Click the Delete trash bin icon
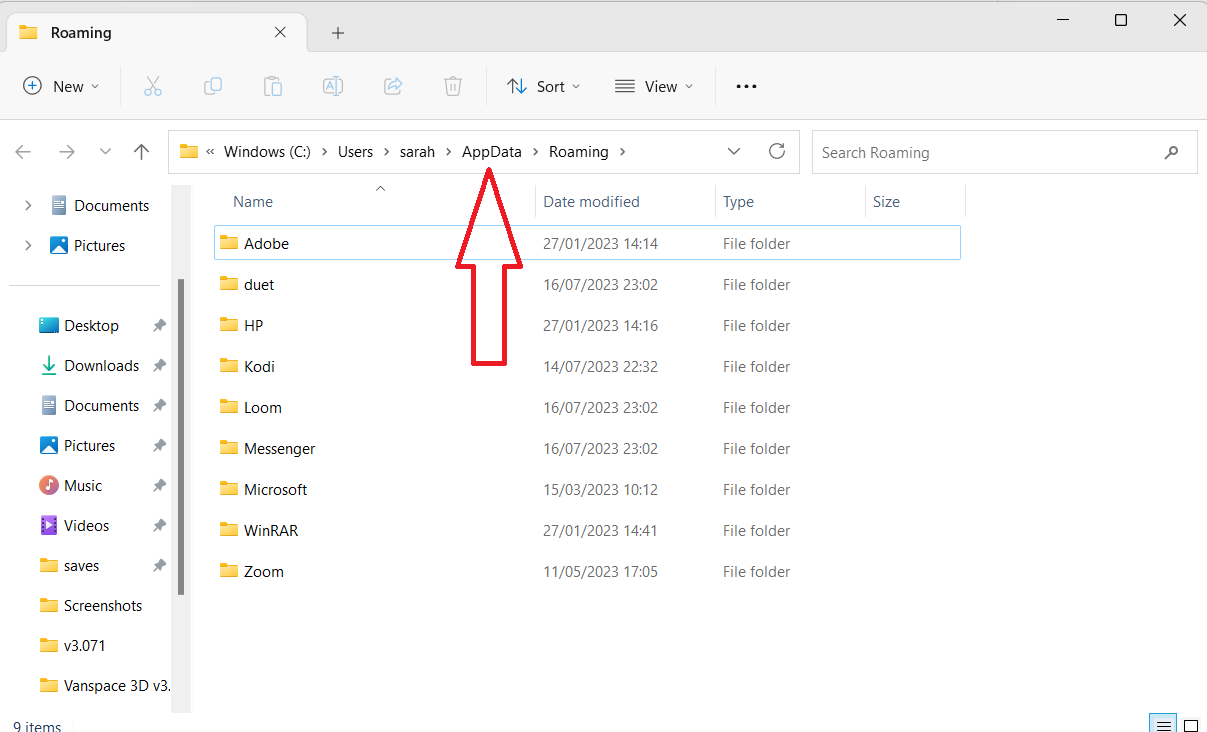1207x732 pixels. (453, 87)
